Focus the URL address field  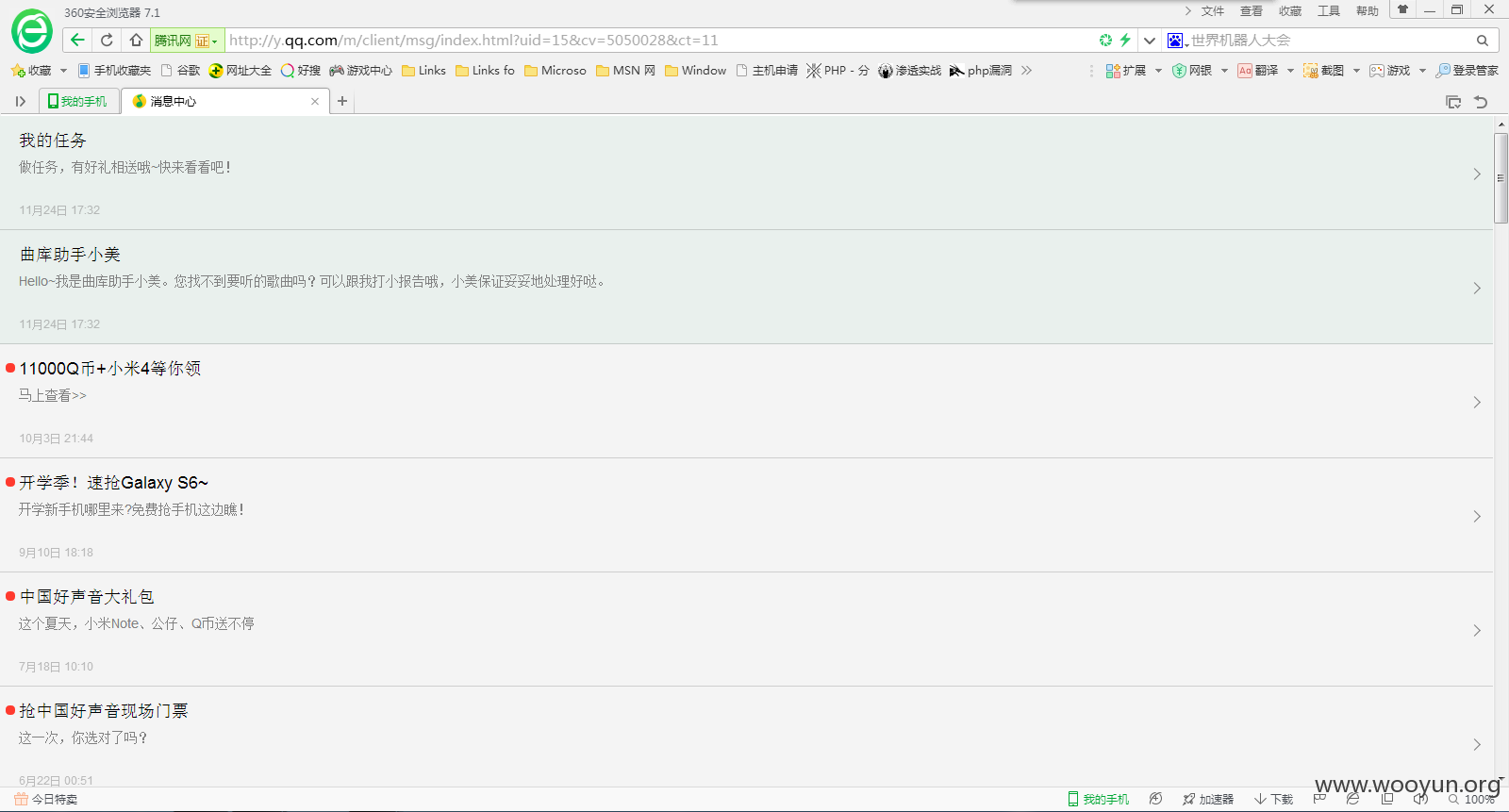click(x=660, y=41)
